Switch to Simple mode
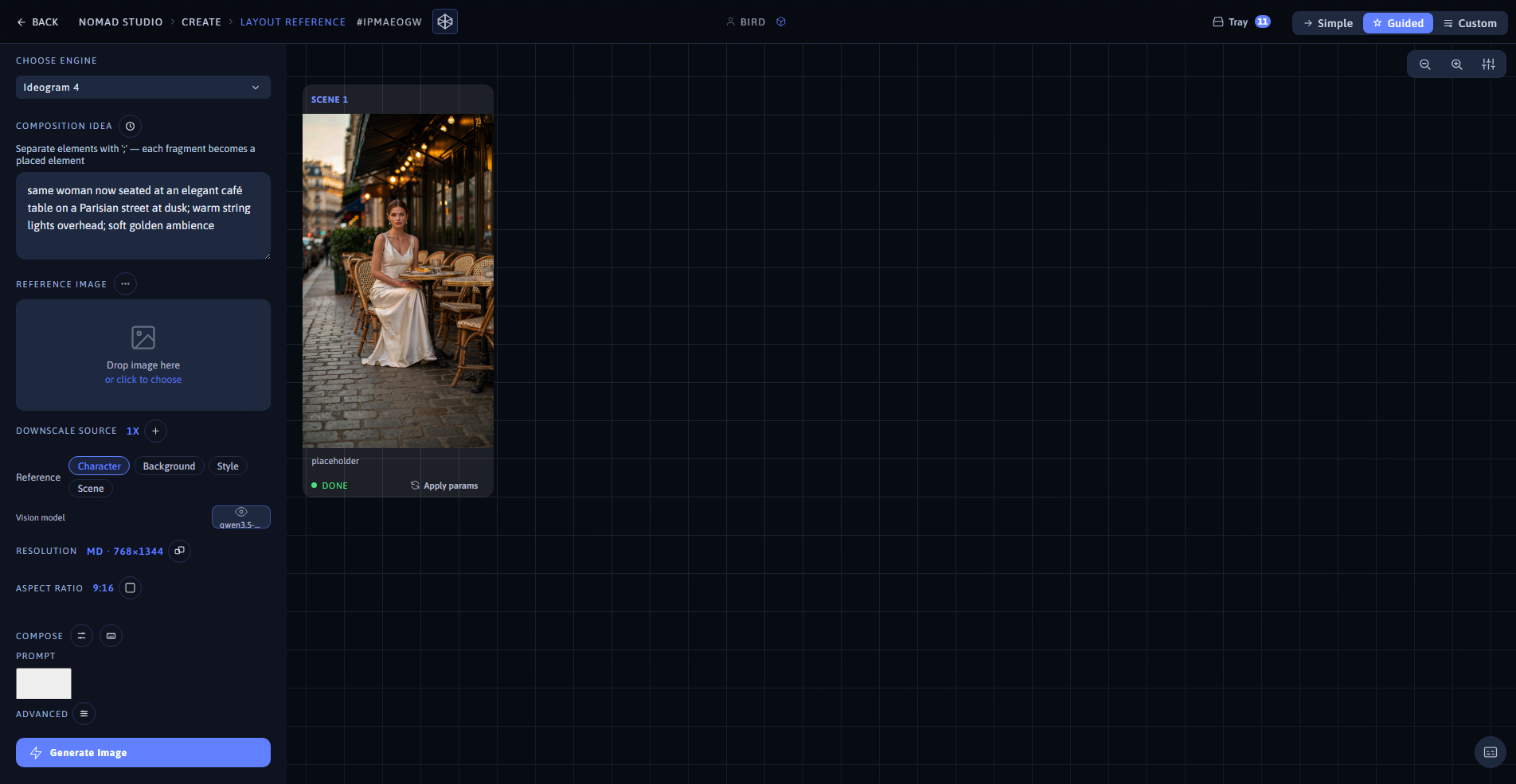Viewport: 1516px width, 784px height. [x=1328, y=23]
